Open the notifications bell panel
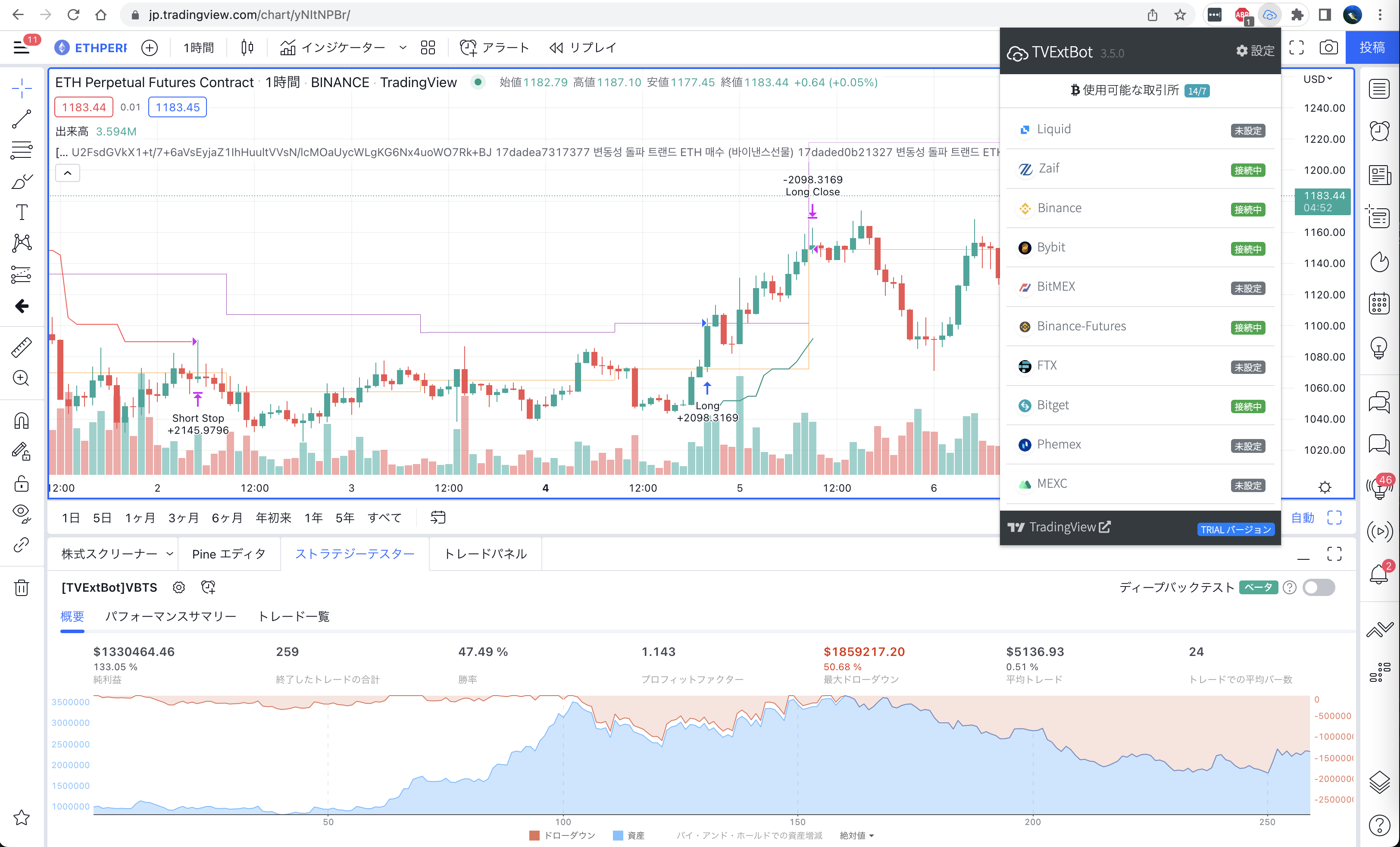 click(1379, 574)
